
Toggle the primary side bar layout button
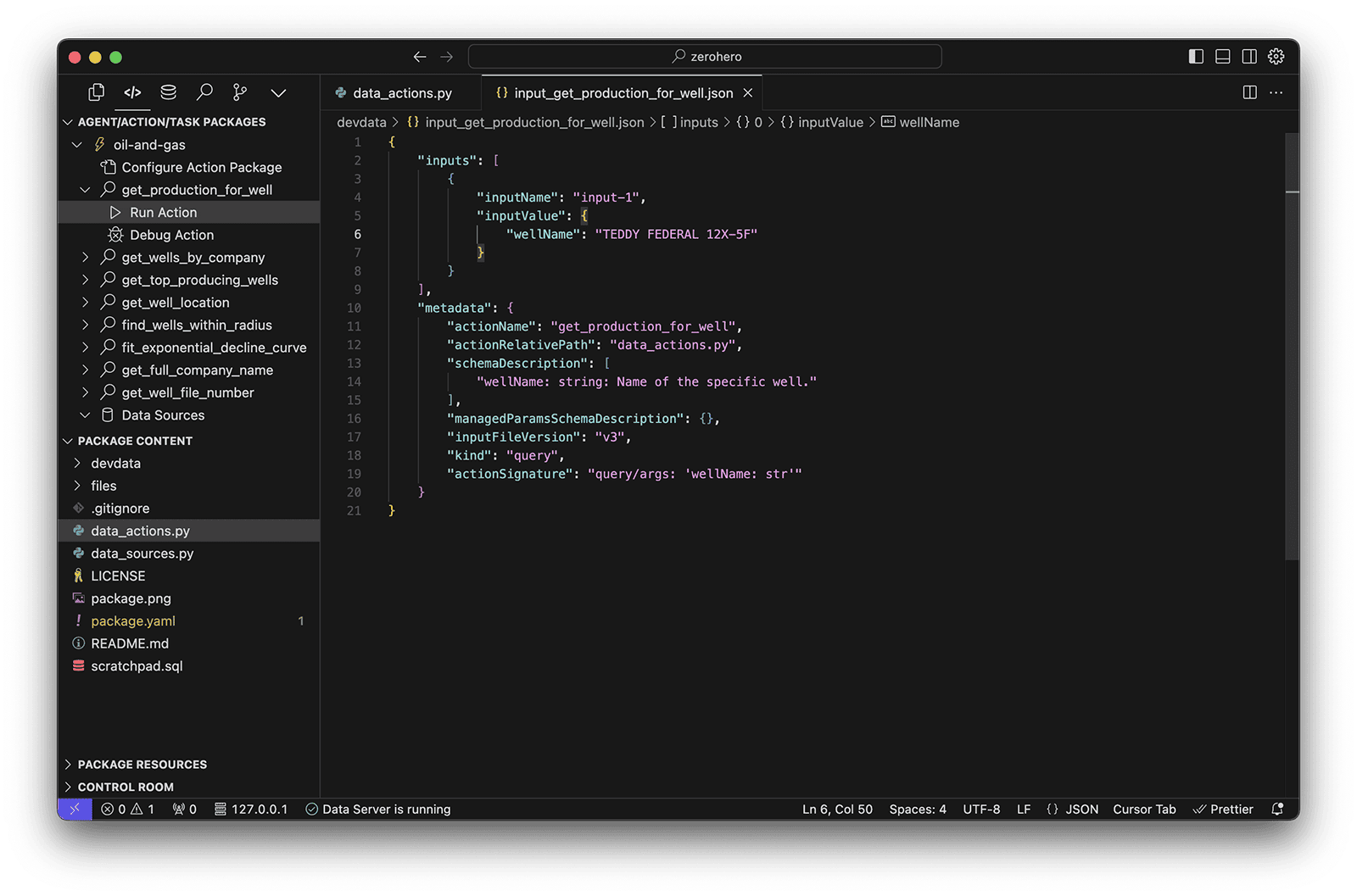(x=1196, y=57)
